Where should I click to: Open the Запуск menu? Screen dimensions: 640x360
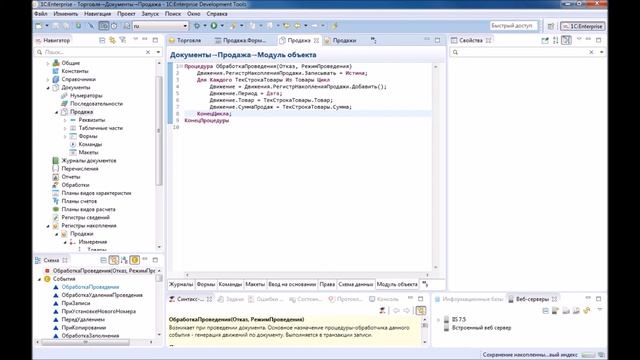(150, 13)
